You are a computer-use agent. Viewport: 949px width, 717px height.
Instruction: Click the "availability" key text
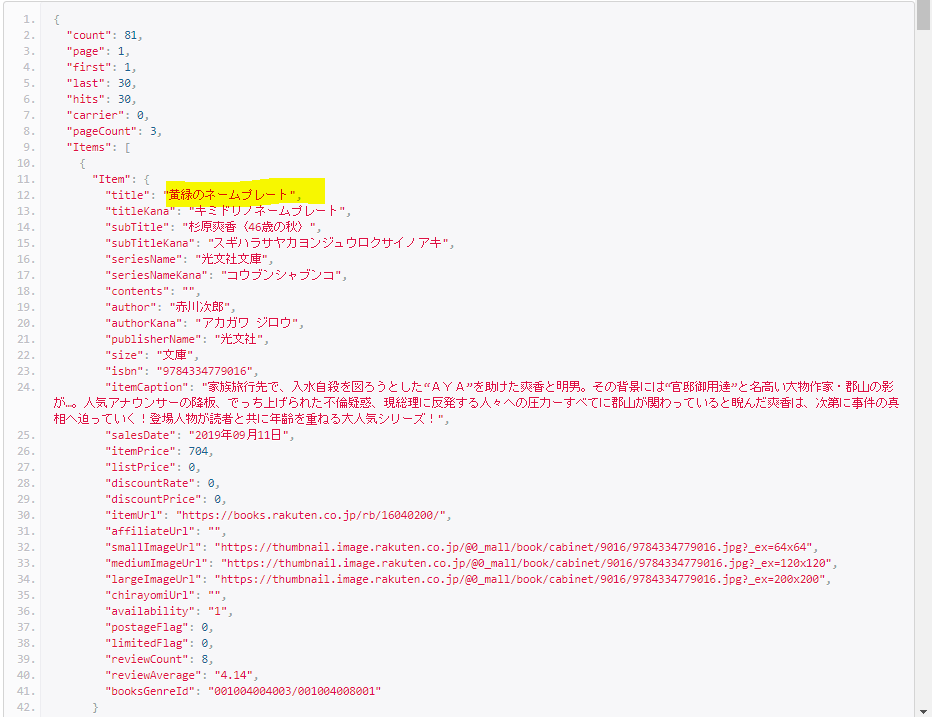click(149, 612)
